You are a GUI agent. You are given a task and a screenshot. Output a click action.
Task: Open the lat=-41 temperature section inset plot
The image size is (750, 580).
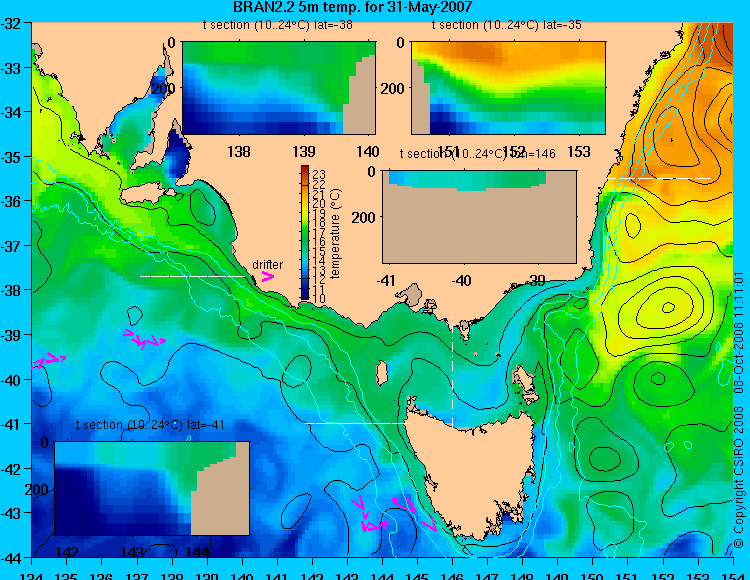point(152,488)
